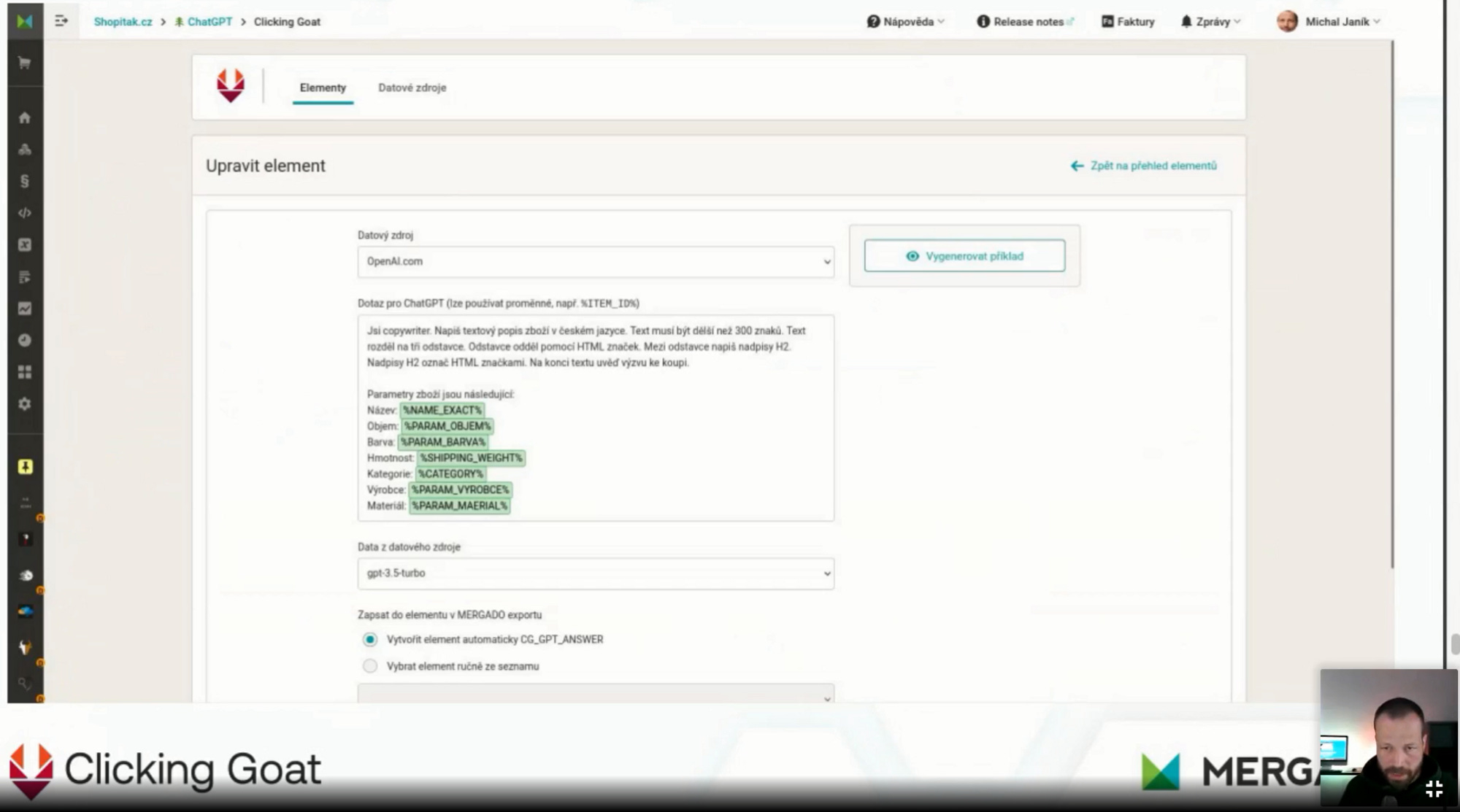Click the Mergado logo in sidebar
This screenshot has height=812, width=1460.
click(24, 21)
